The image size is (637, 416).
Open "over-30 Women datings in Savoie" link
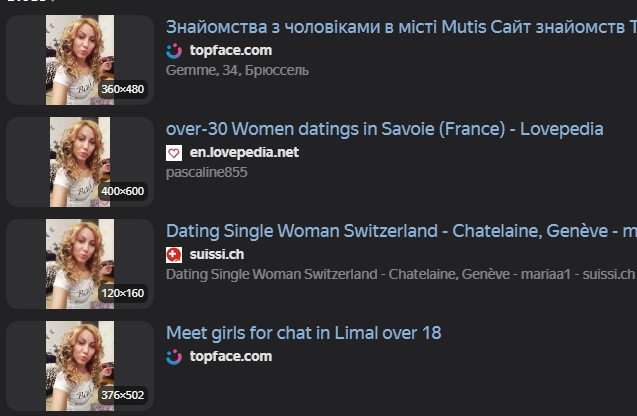384,129
